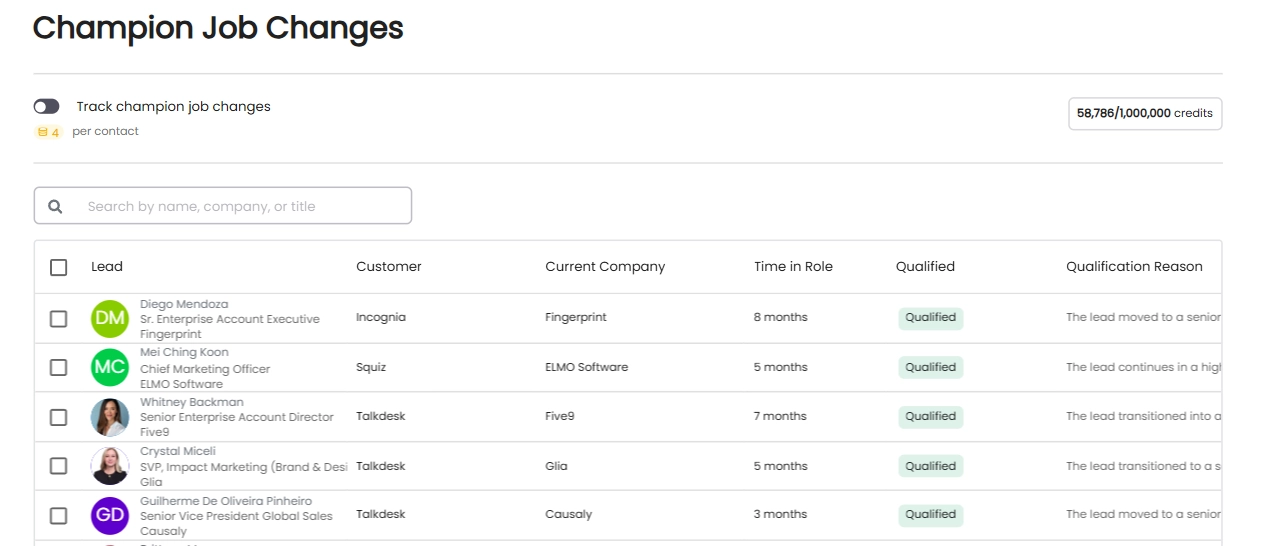Click Qualified badge in Guilherme Pinheiro row
Image resolution: width=1269 pixels, height=546 pixels.
click(x=931, y=514)
